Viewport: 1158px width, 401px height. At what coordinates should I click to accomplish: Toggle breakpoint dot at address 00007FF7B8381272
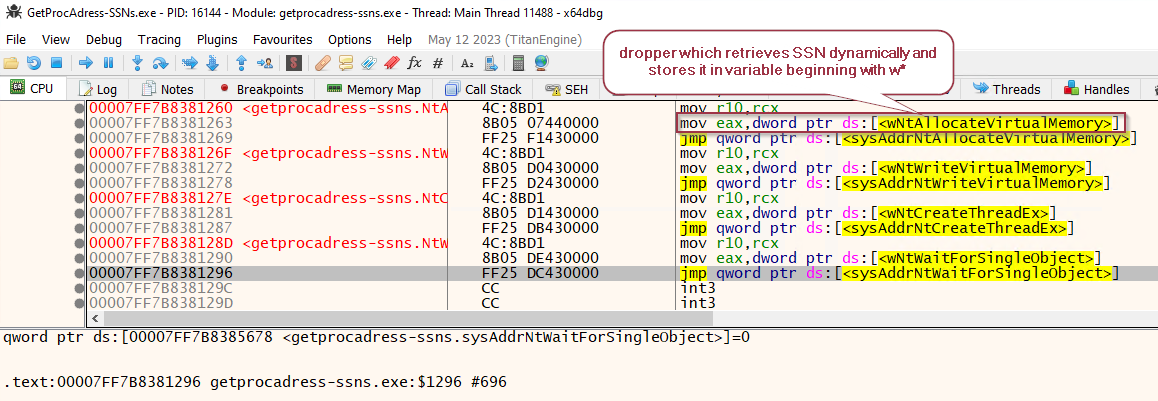79,168
